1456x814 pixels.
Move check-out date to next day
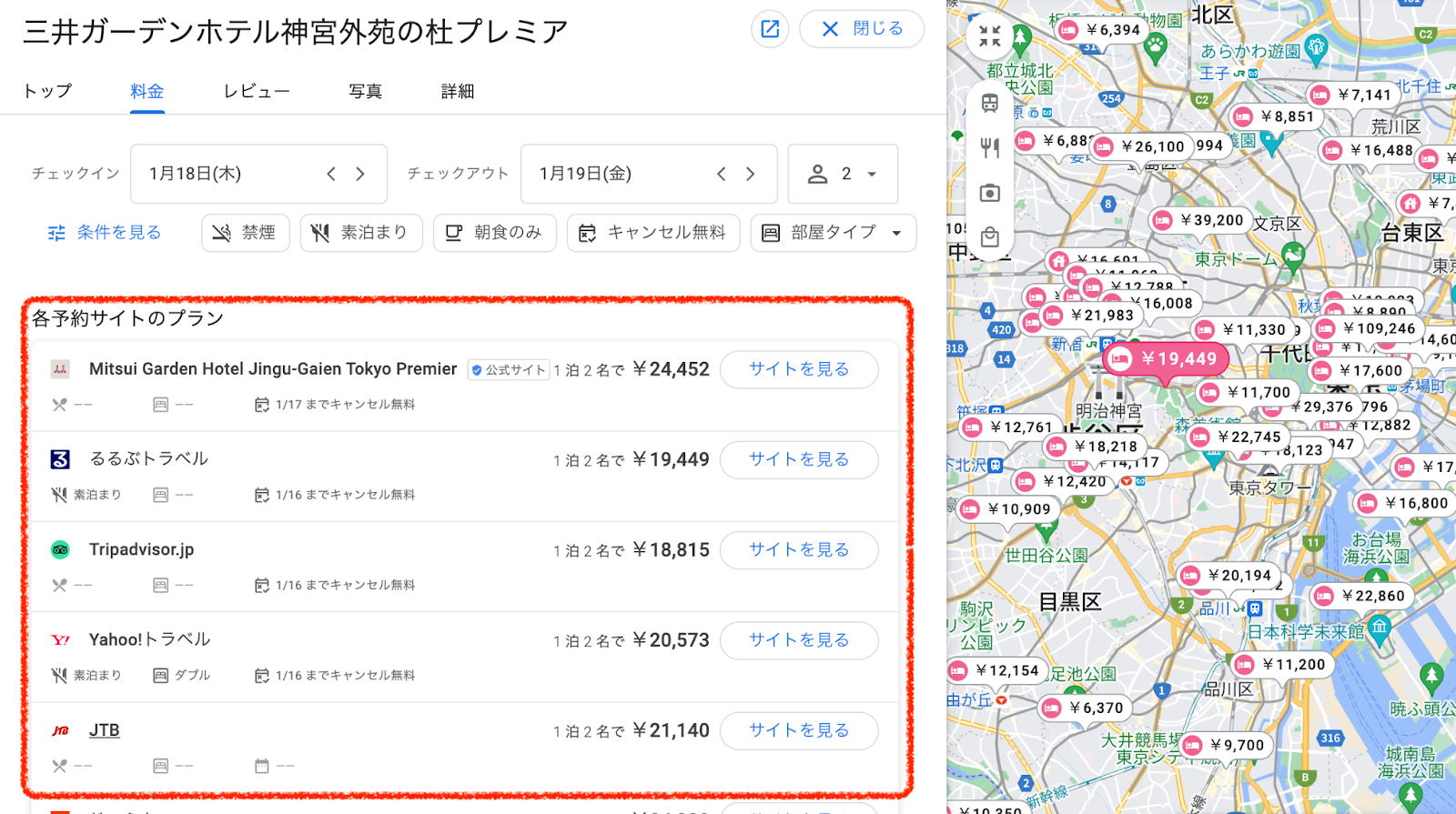tap(750, 174)
